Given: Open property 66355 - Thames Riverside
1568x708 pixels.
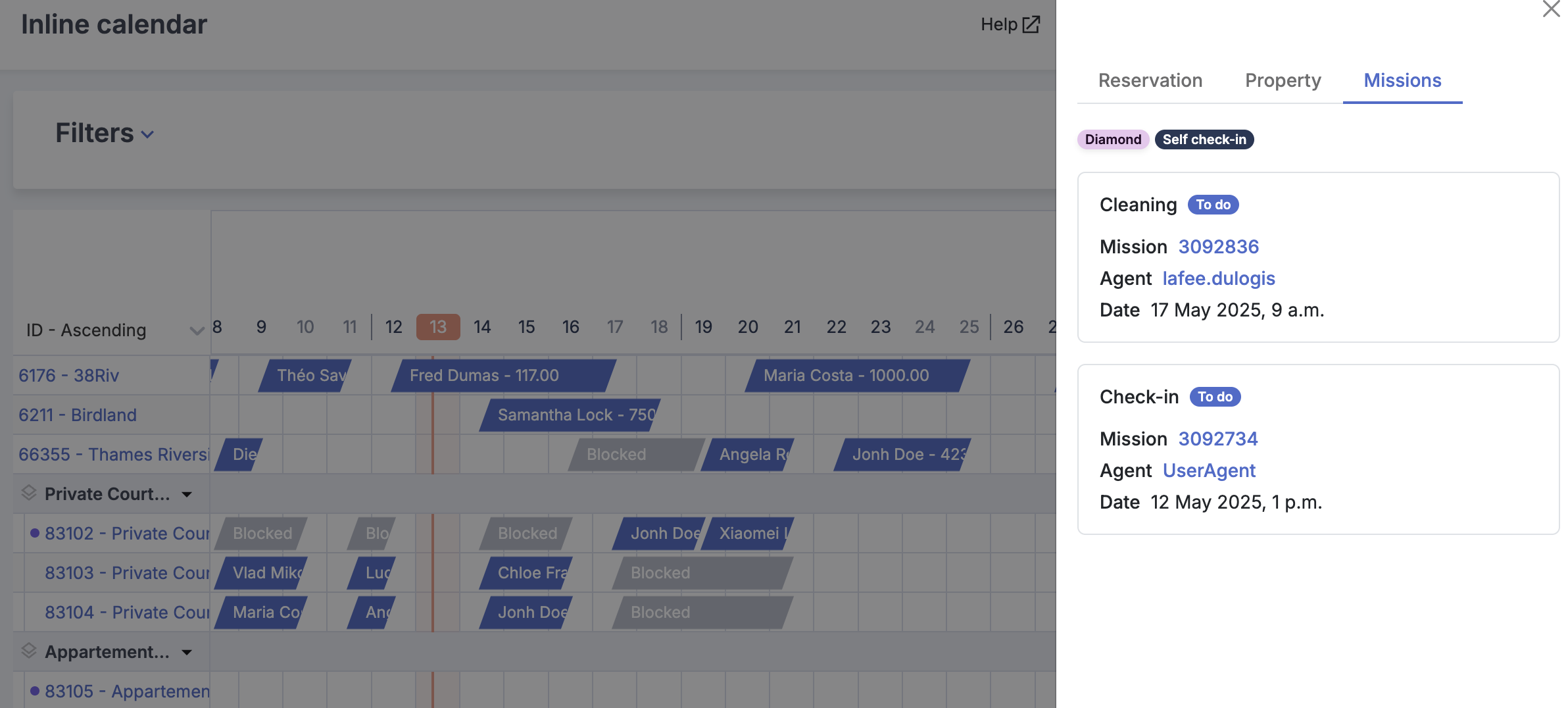Looking at the screenshot, I should point(114,455).
